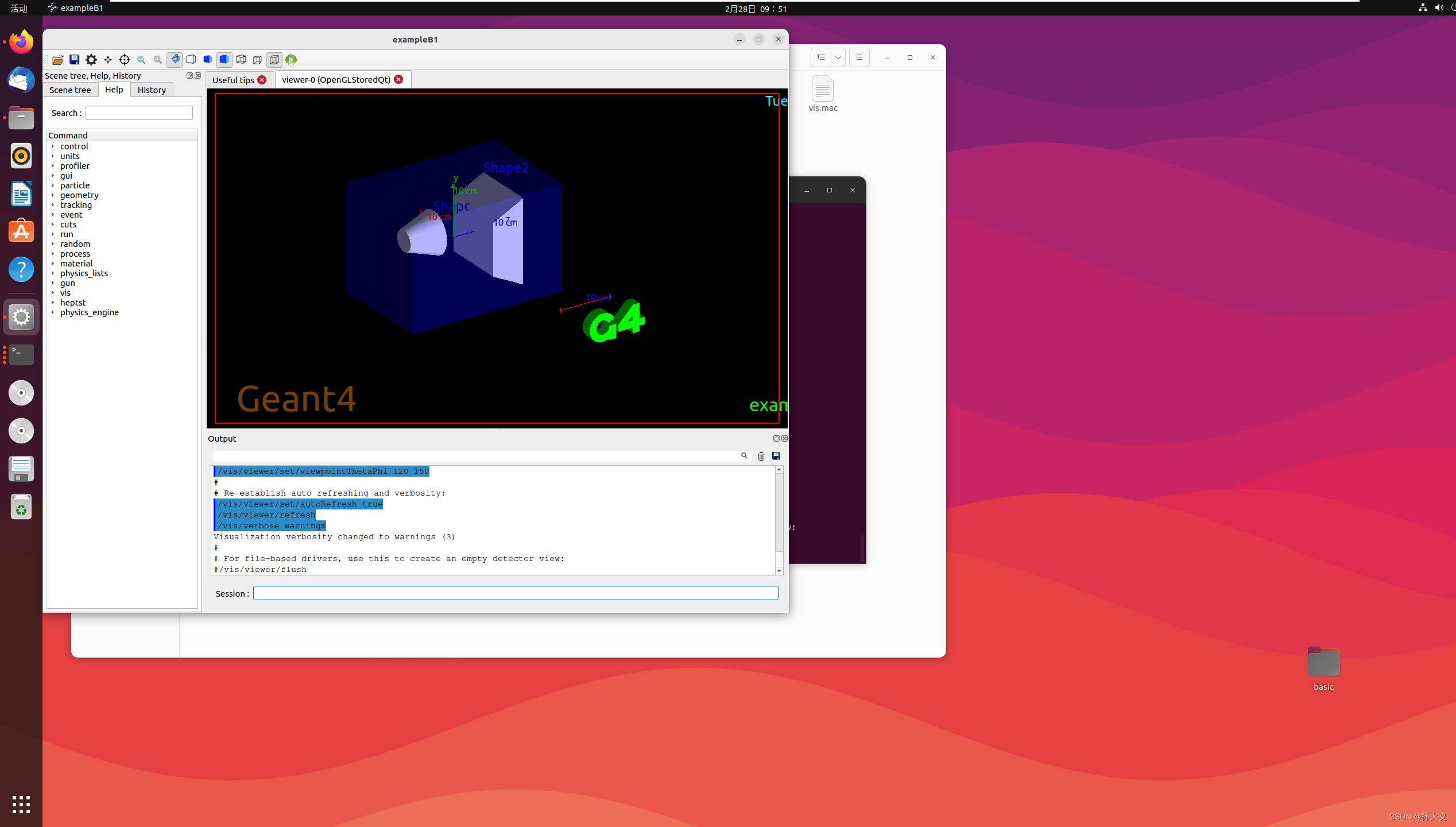Switch to the History tab

[151, 90]
